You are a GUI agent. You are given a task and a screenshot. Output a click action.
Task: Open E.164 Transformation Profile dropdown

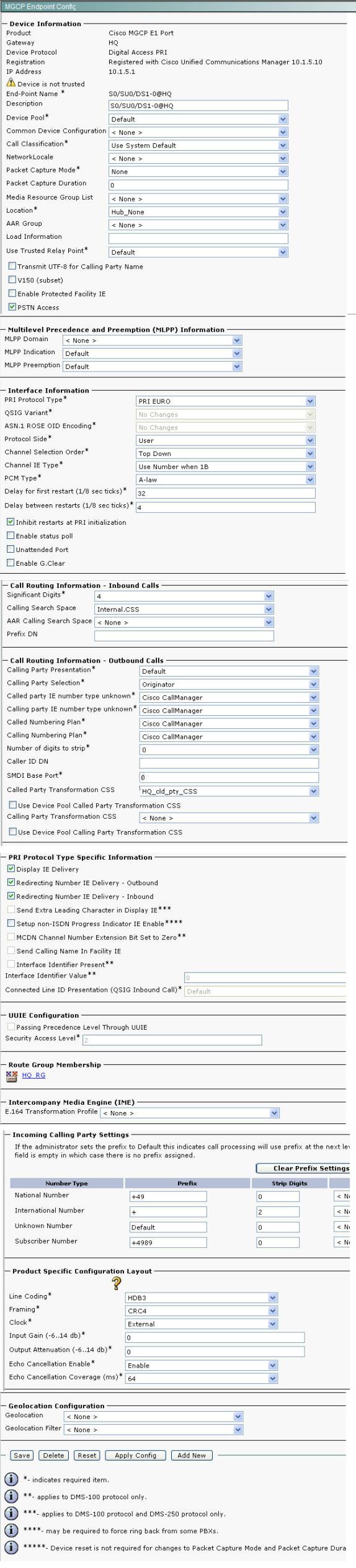click(x=190, y=1113)
